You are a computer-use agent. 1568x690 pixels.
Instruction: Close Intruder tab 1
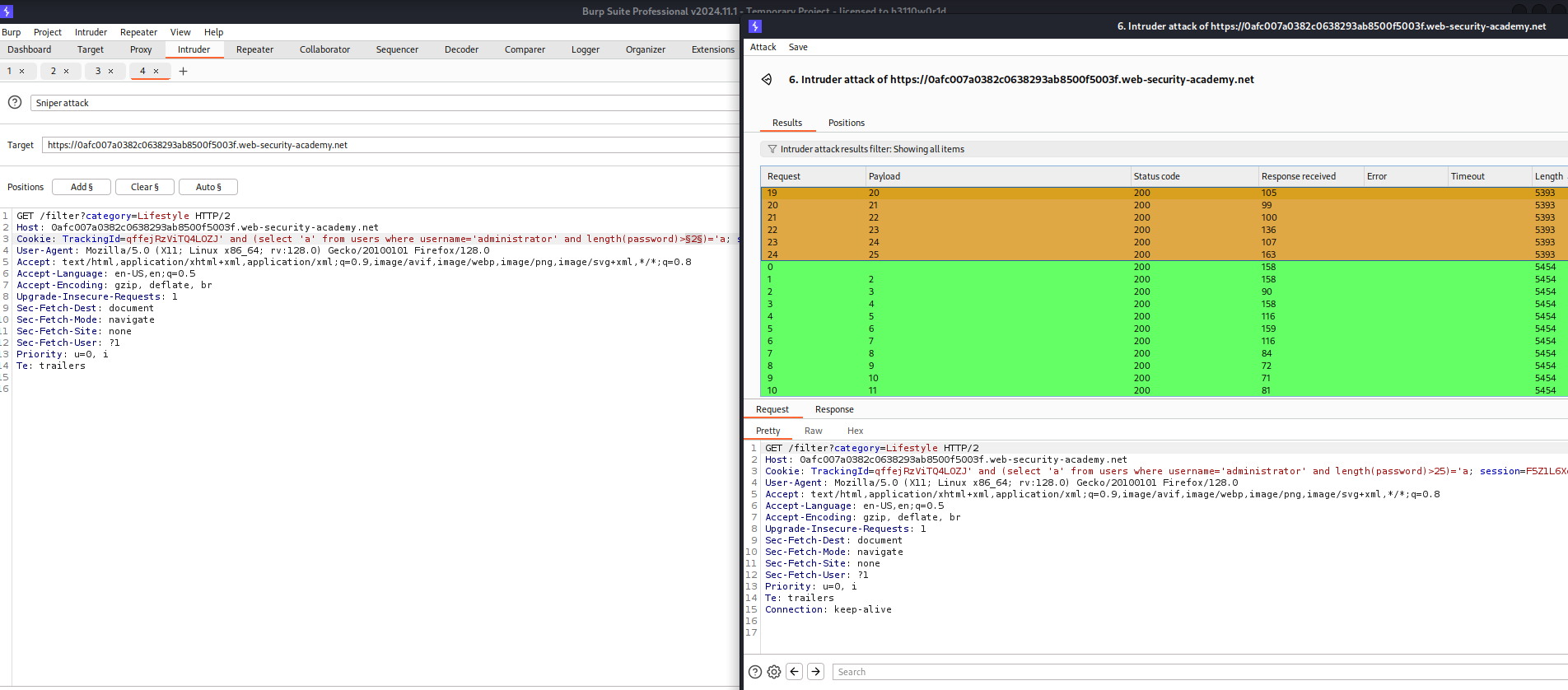[22, 72]
